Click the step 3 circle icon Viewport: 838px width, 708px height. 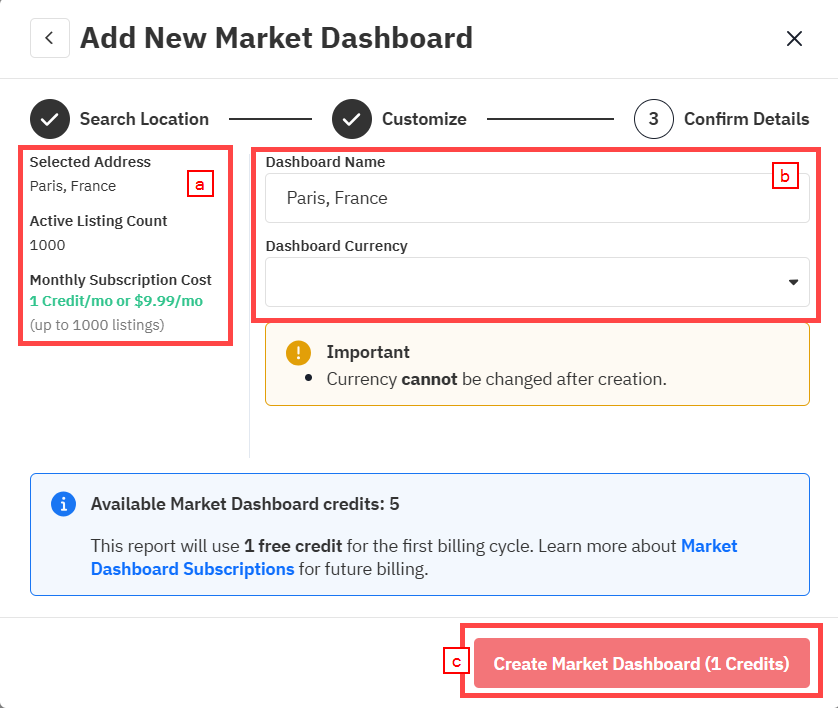[x=654, y=119]
